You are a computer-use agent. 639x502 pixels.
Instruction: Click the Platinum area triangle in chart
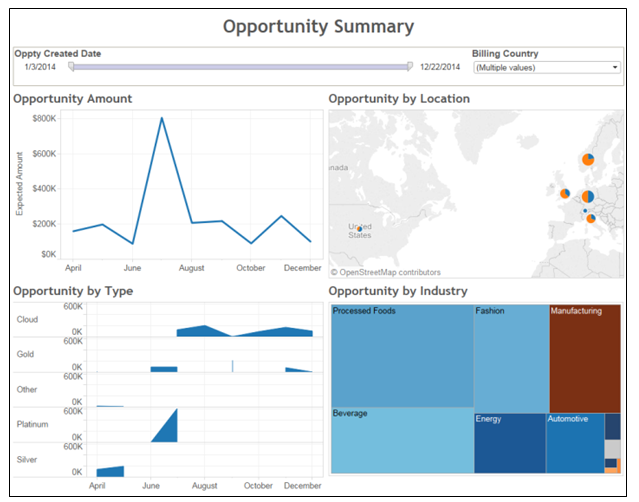tap(170, 431)
